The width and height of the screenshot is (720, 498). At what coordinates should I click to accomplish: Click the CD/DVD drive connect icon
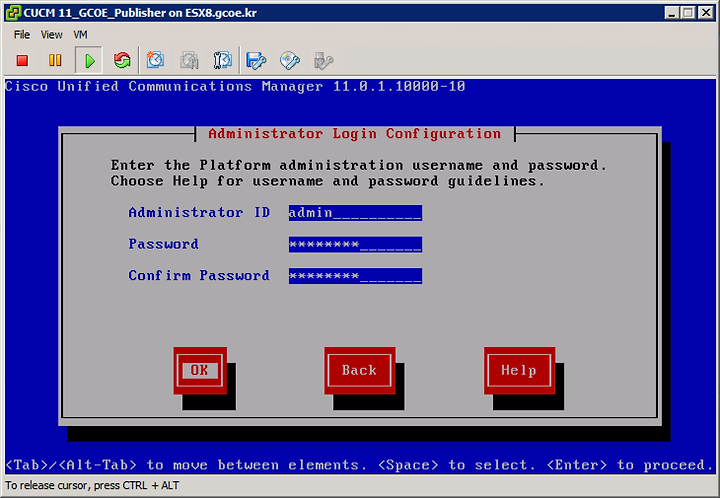pos(290,60)
